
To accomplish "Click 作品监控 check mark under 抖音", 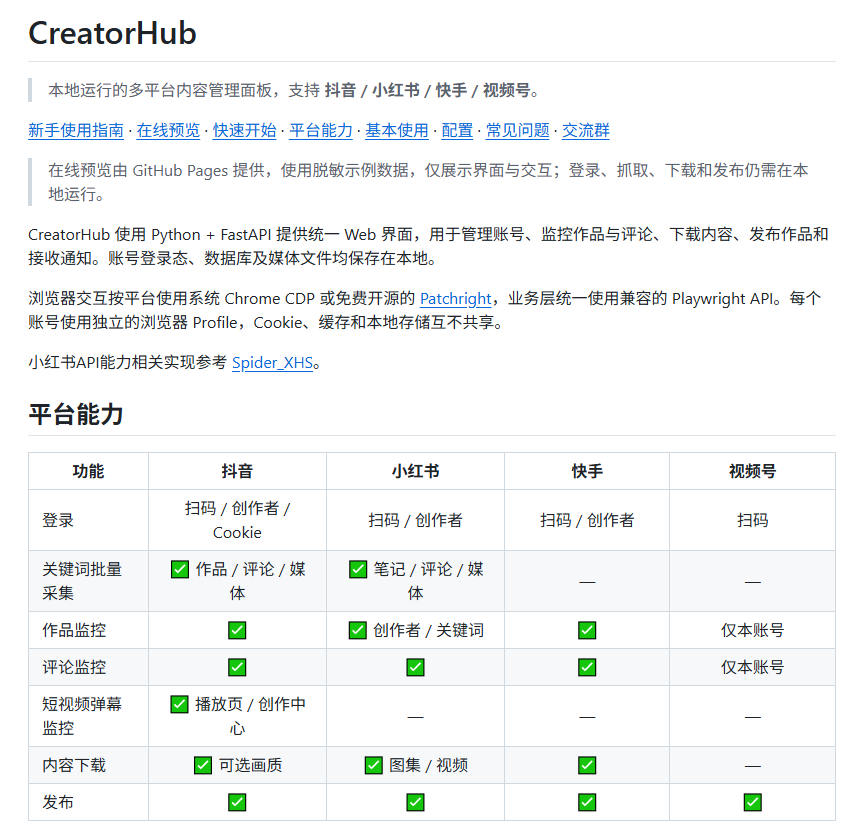I will click(237, 630).
